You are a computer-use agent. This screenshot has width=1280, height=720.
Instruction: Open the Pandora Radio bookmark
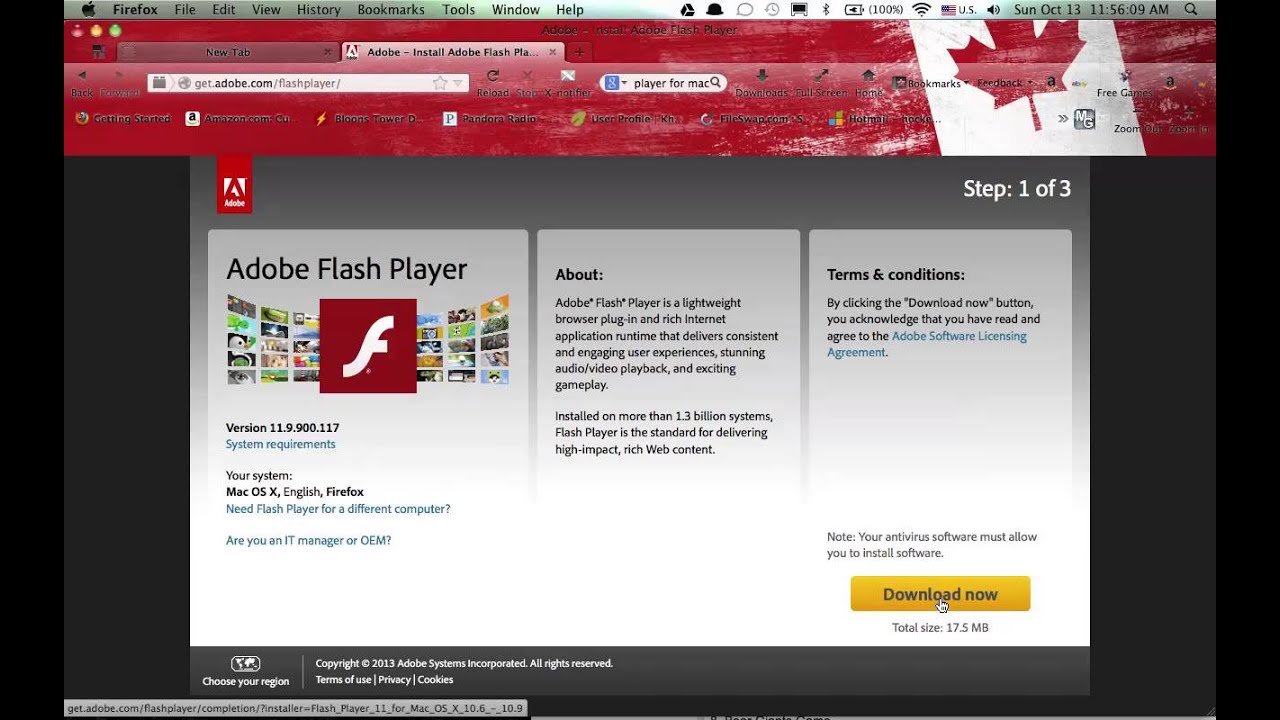pyautogui.click(x=499, y=118)
